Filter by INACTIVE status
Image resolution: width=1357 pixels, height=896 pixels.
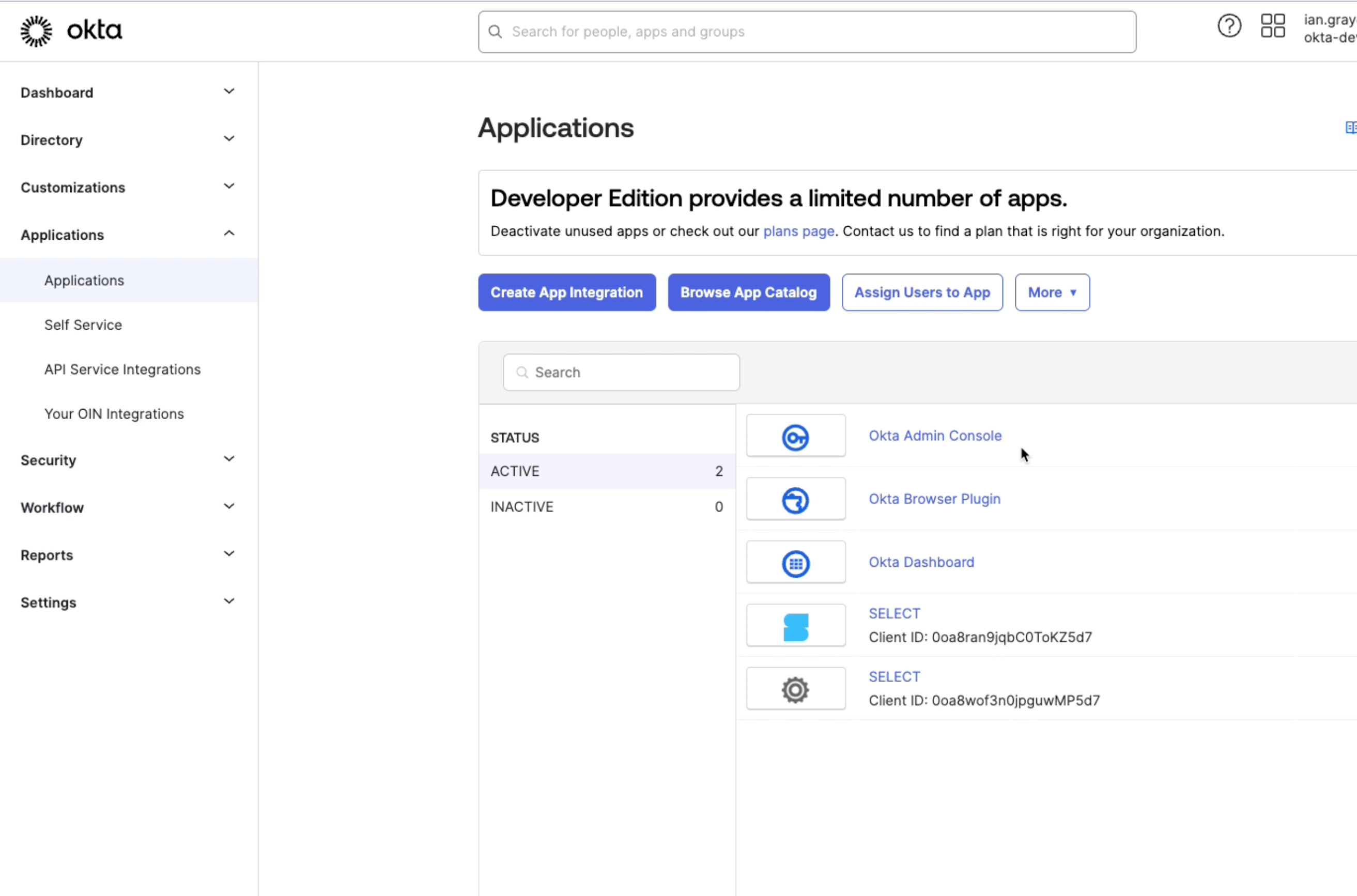(607, 507)
